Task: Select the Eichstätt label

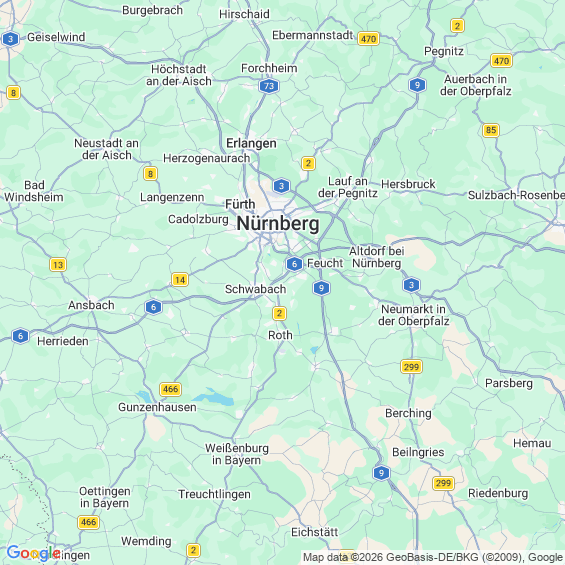Action: (315, 532)
